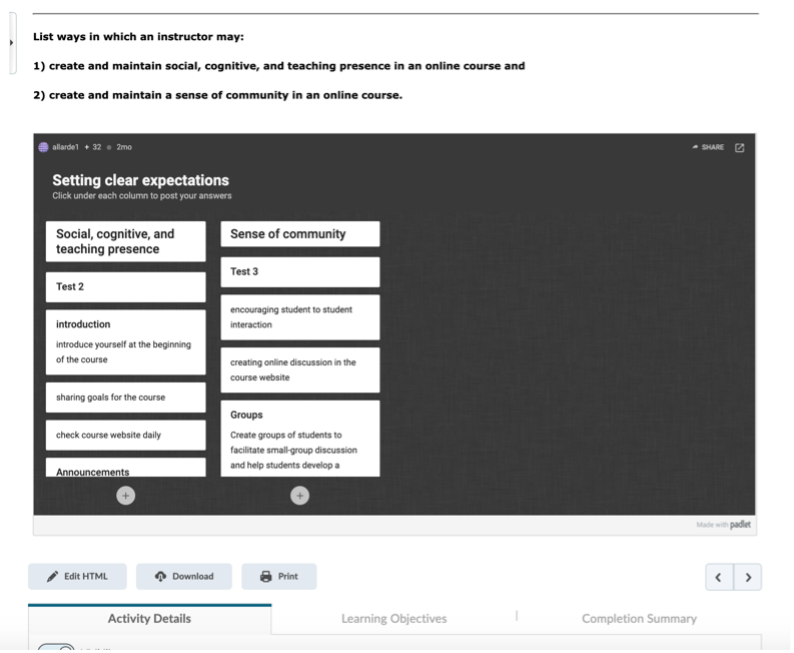The image size is (794, 653).
Task: Click 'Click under each column to post your answers' subtitle
Action: tap(142, 196)
